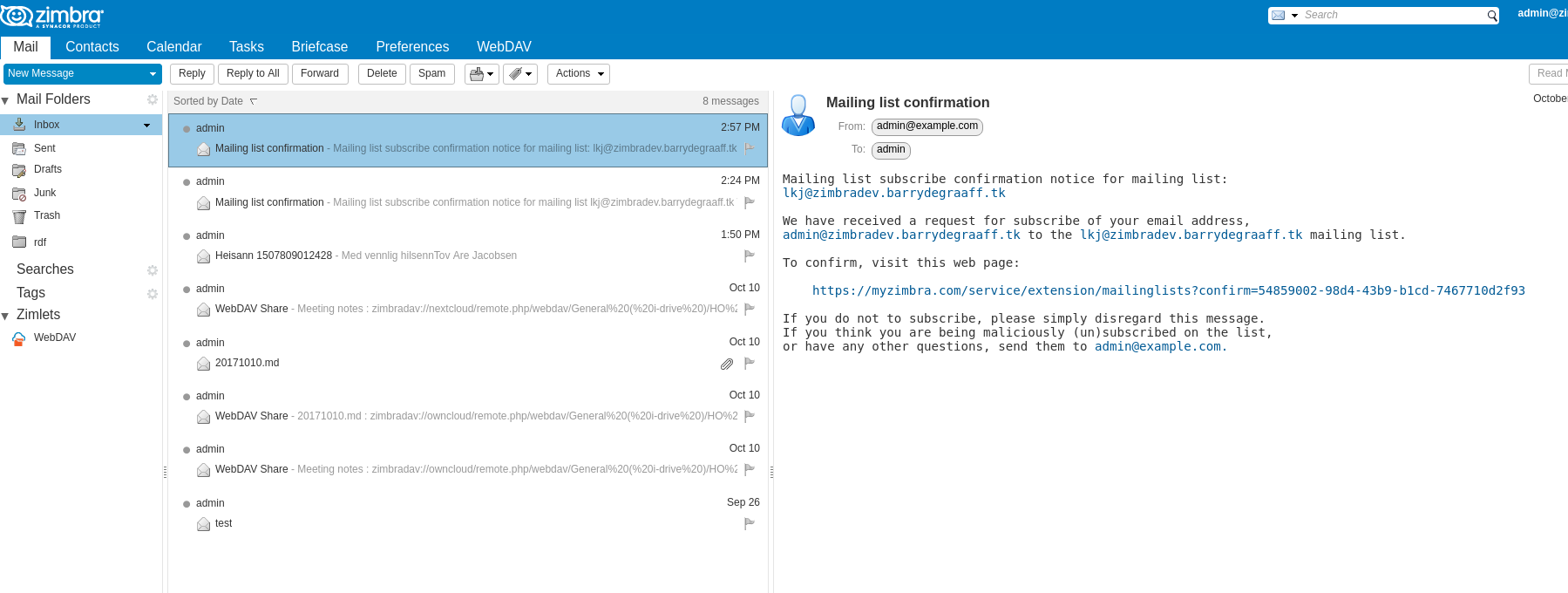Open the WebDAV zimlet in sidebar
Viewport: 1568px width, 593px height.
click(54, 337)
